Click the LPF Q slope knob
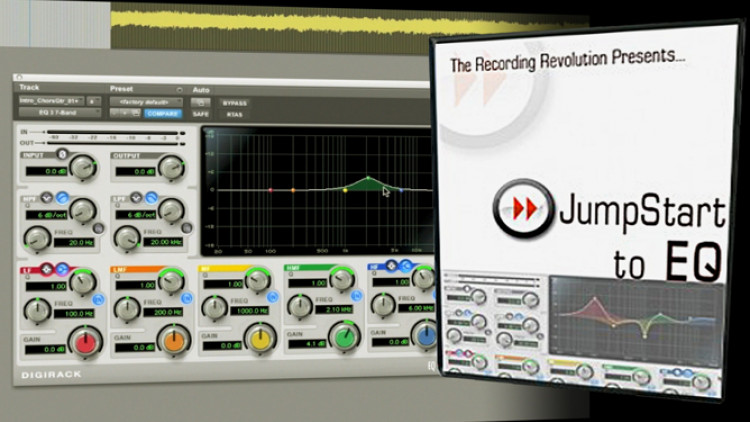Screen dimensions: 750x422 click(x=171, y=211)
